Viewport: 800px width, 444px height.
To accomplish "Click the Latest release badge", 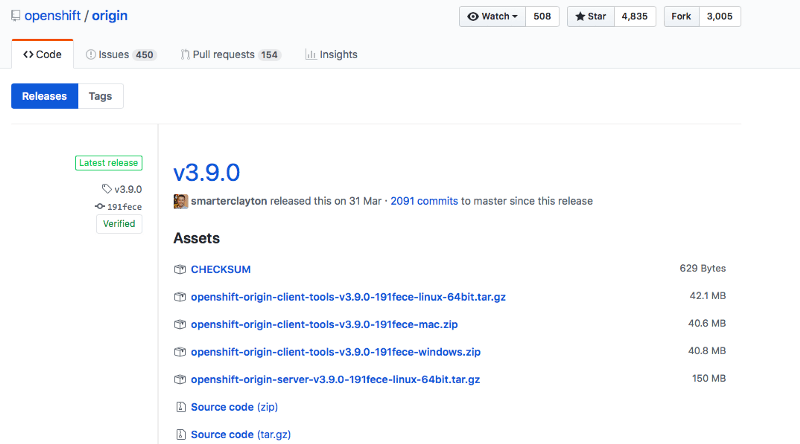I will pyautogui.click(x=109, y=163).
